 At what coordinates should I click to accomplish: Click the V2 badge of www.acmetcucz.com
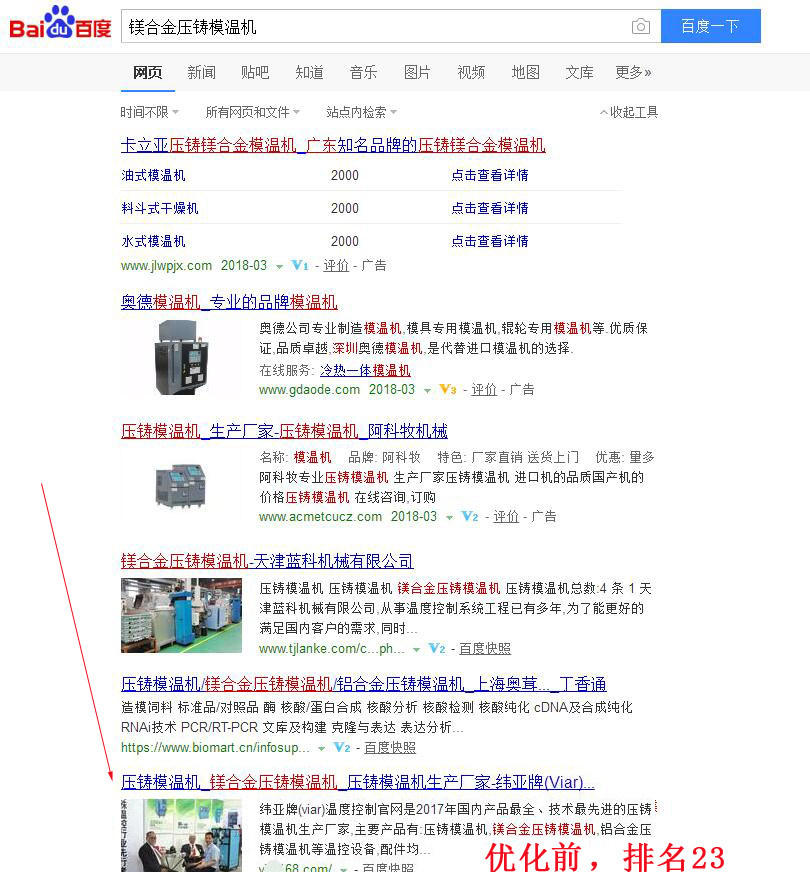(470, 517)
